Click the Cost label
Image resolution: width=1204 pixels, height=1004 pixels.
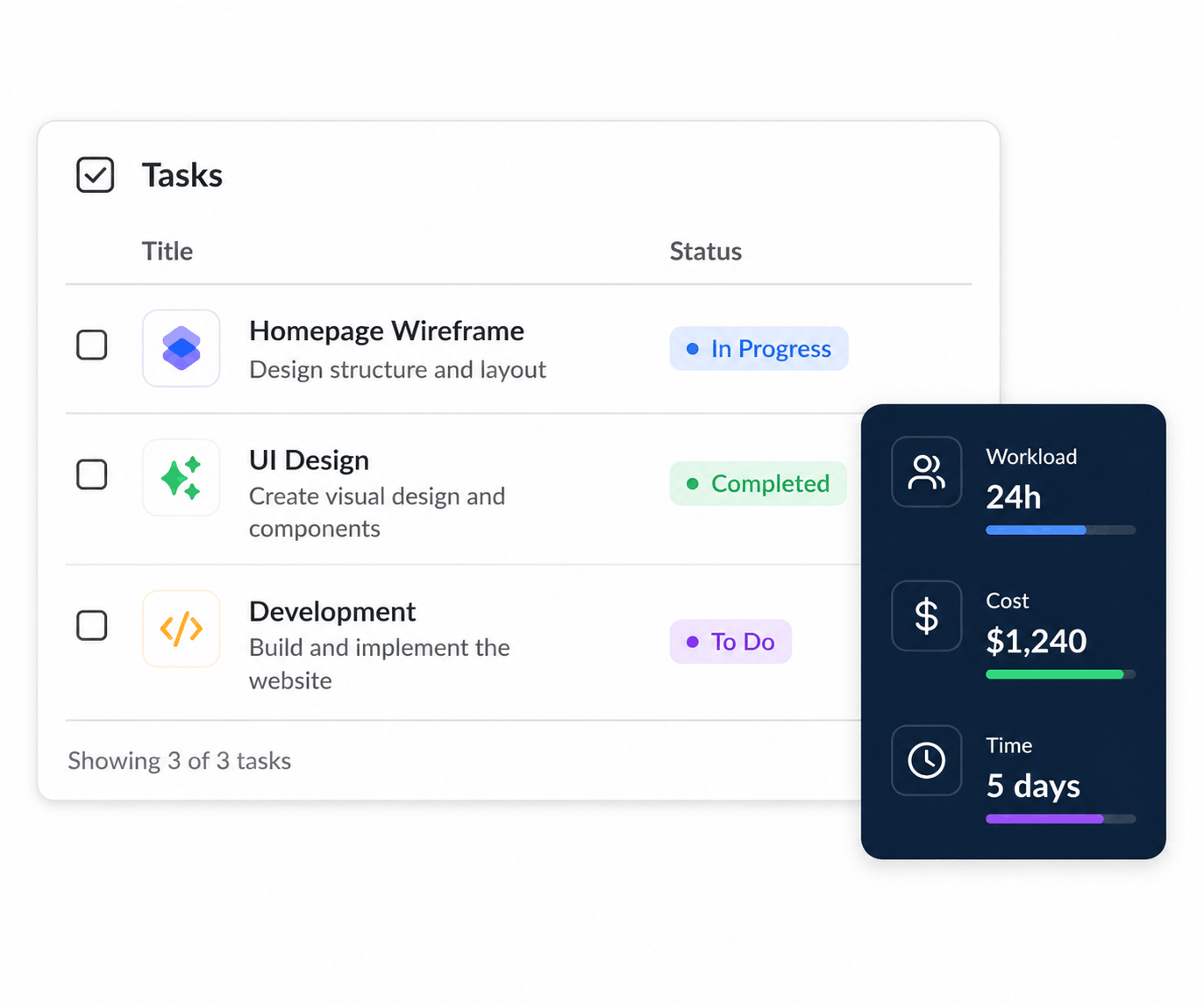(1008, 601)
